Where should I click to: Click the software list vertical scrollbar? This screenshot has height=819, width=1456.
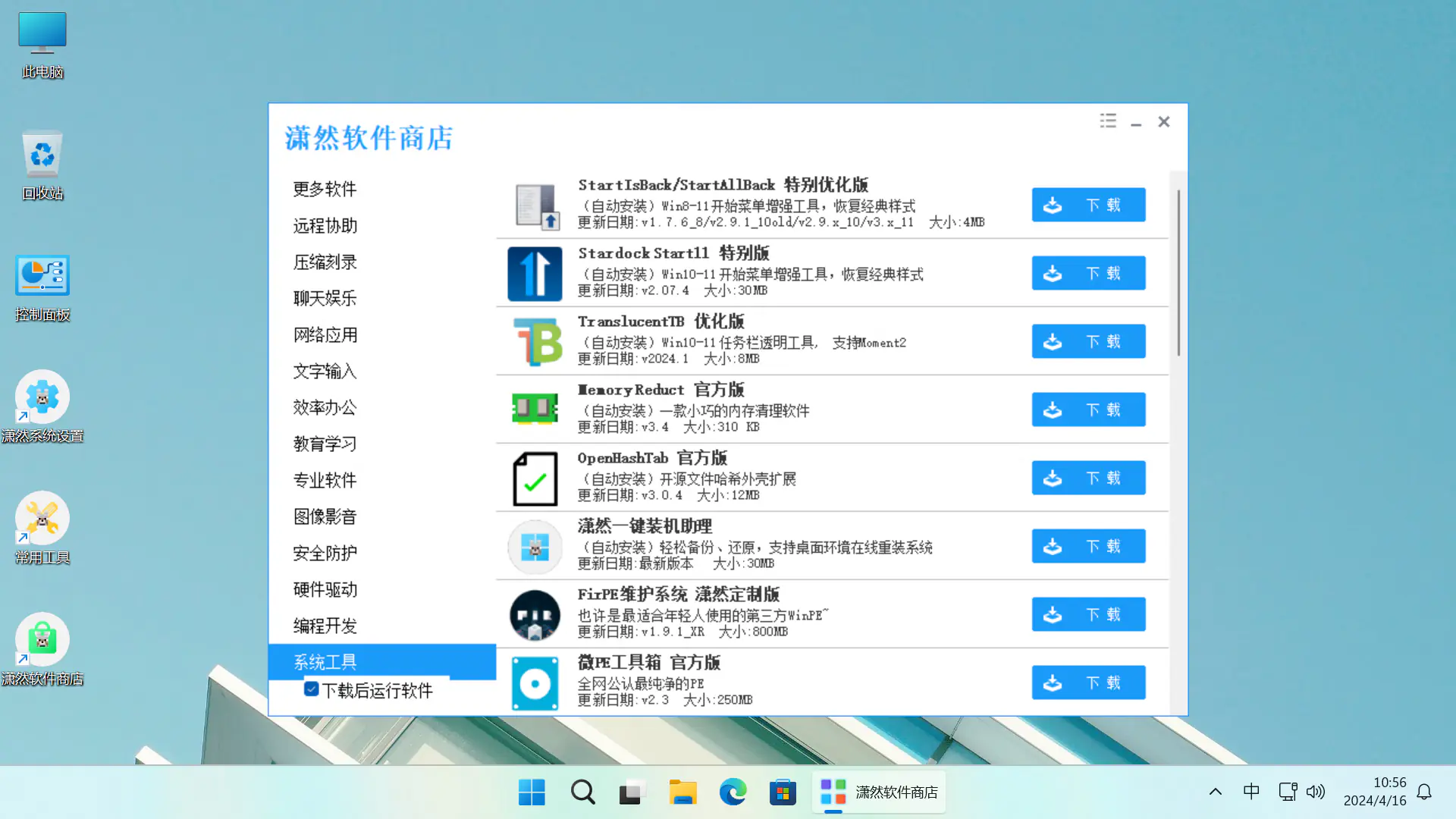pyautogui.click(x=1178, y=273)
